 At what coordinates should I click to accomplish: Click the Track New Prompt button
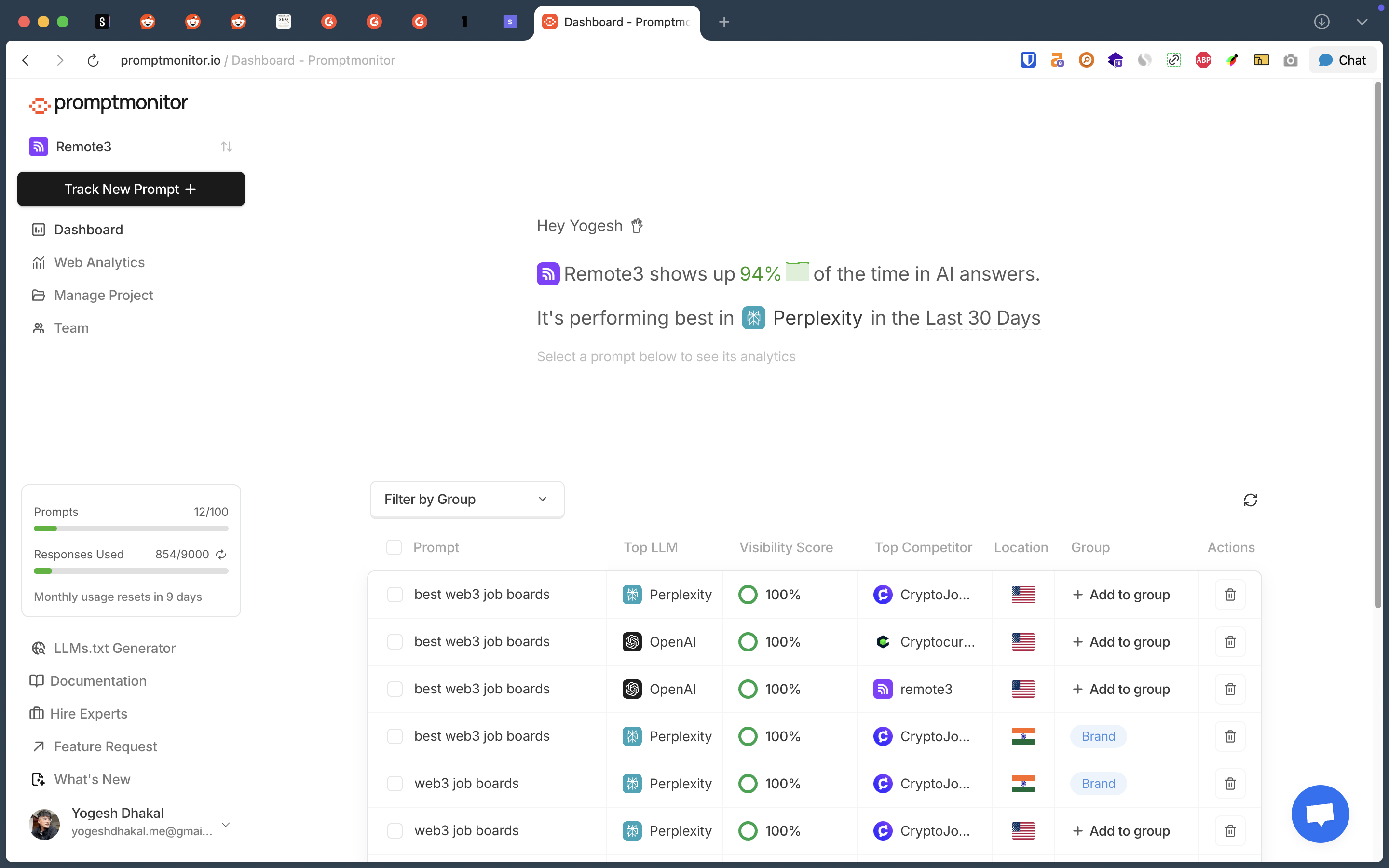131,189
